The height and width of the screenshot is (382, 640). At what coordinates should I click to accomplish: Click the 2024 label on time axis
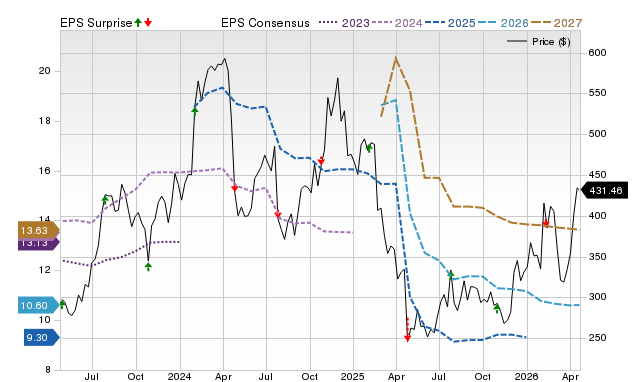180,376
